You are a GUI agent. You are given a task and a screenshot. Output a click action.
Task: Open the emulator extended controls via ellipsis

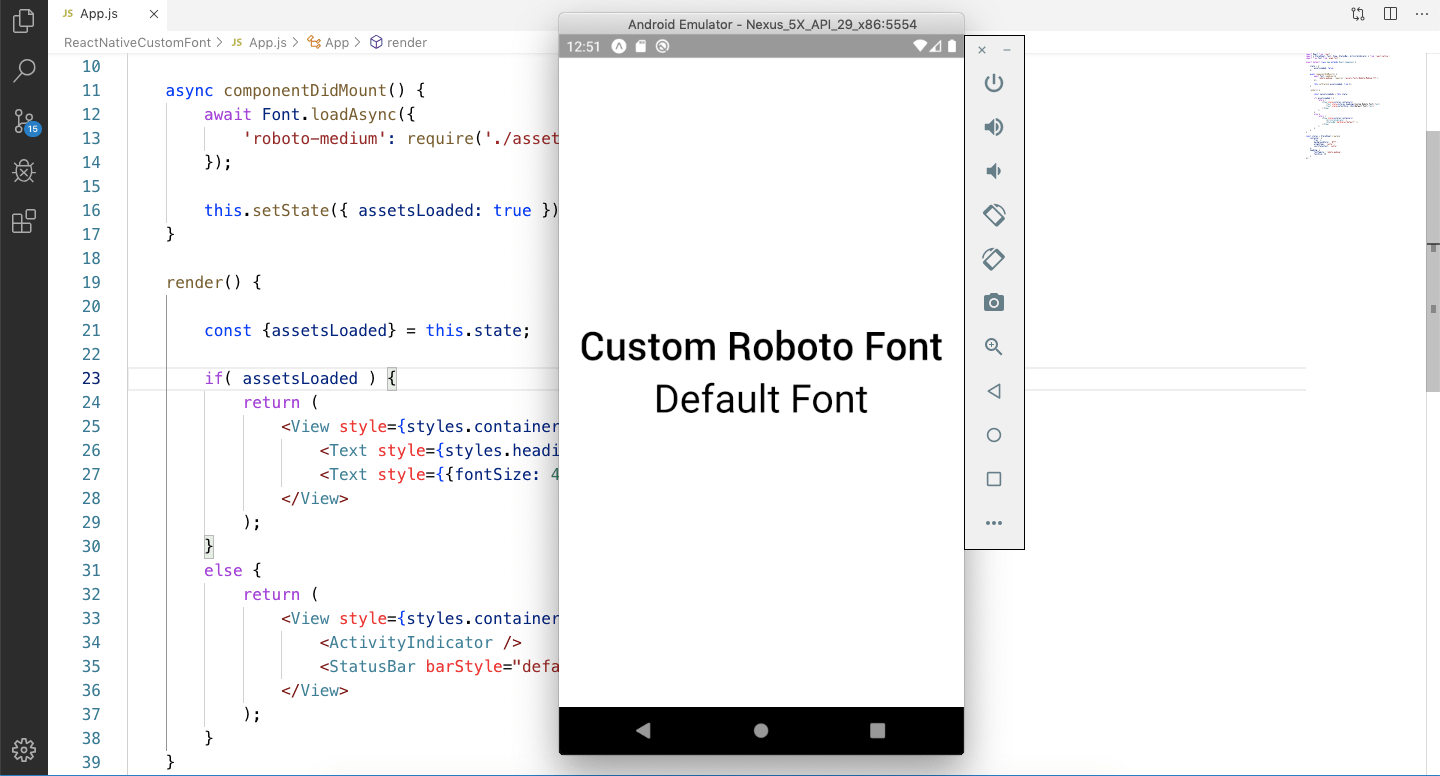click(993, 522)
